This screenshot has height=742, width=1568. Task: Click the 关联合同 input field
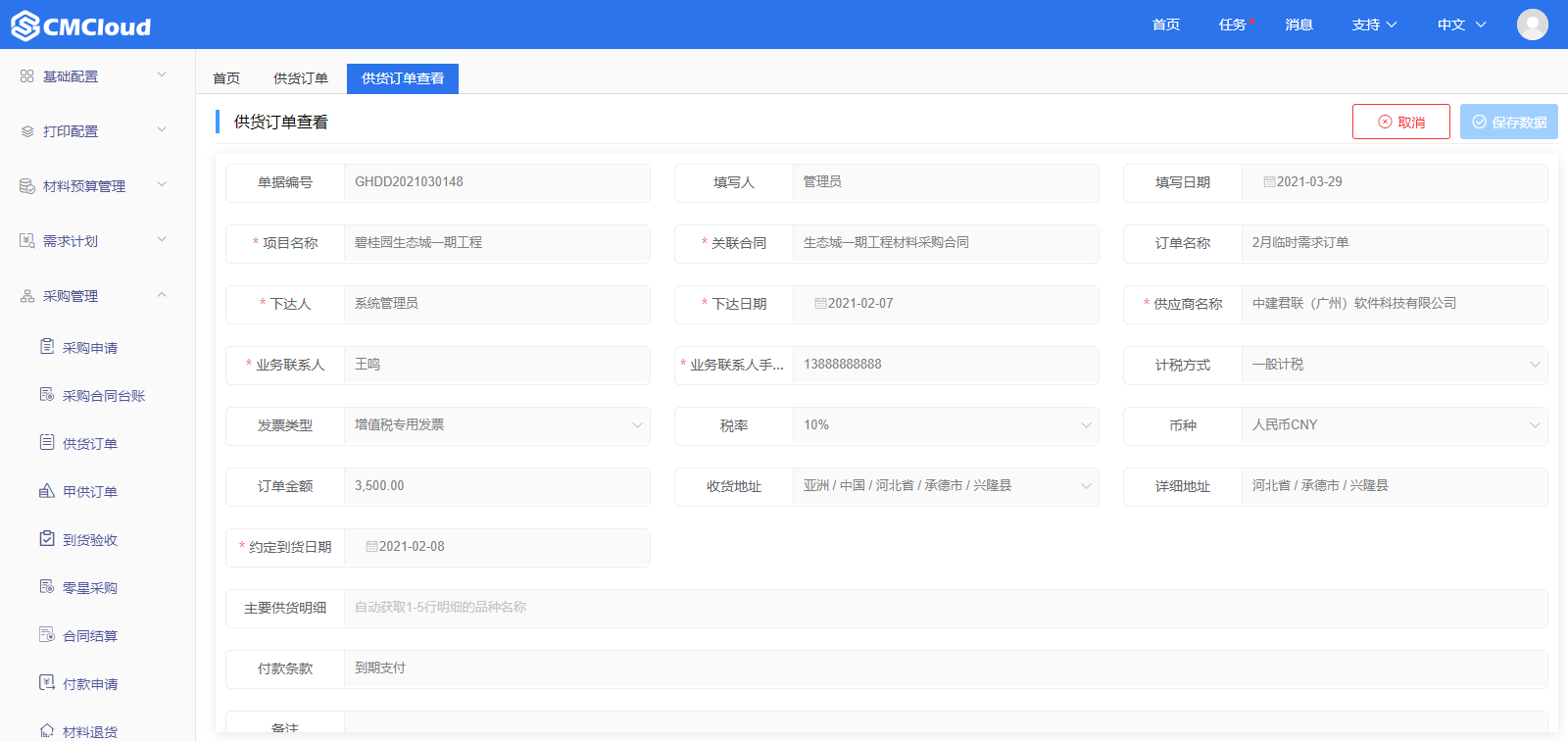point(946,243)
